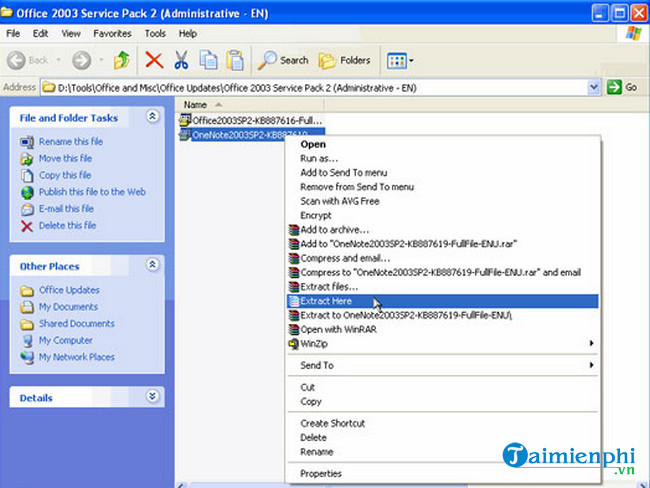This screenshot has height=488, width=650.
Task: Select the Office2003SP2-KB887616 file icon
Action: [184, 120]
